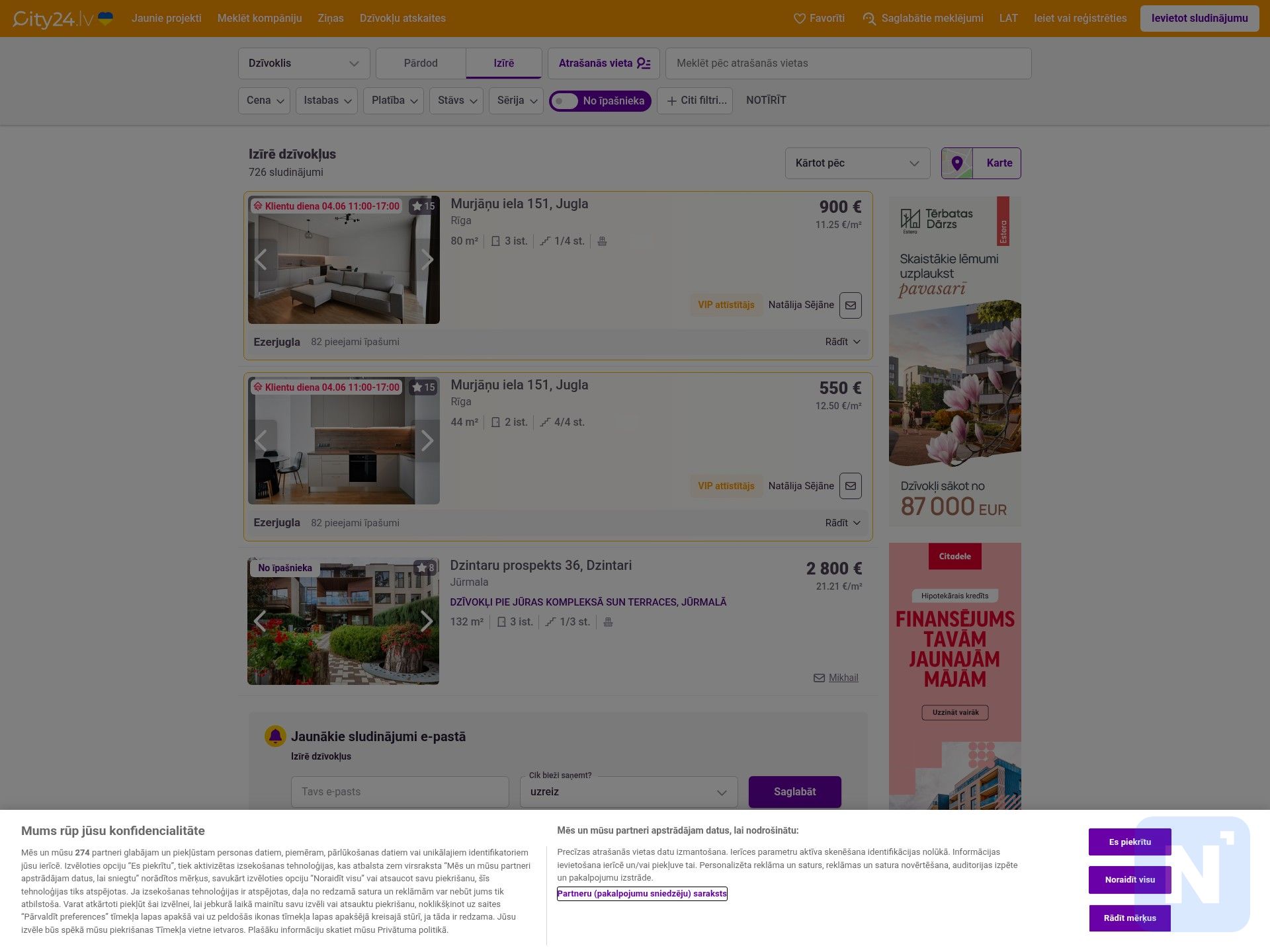
Task: Click plus icon in Citi filtri
Action: (672, 101)
